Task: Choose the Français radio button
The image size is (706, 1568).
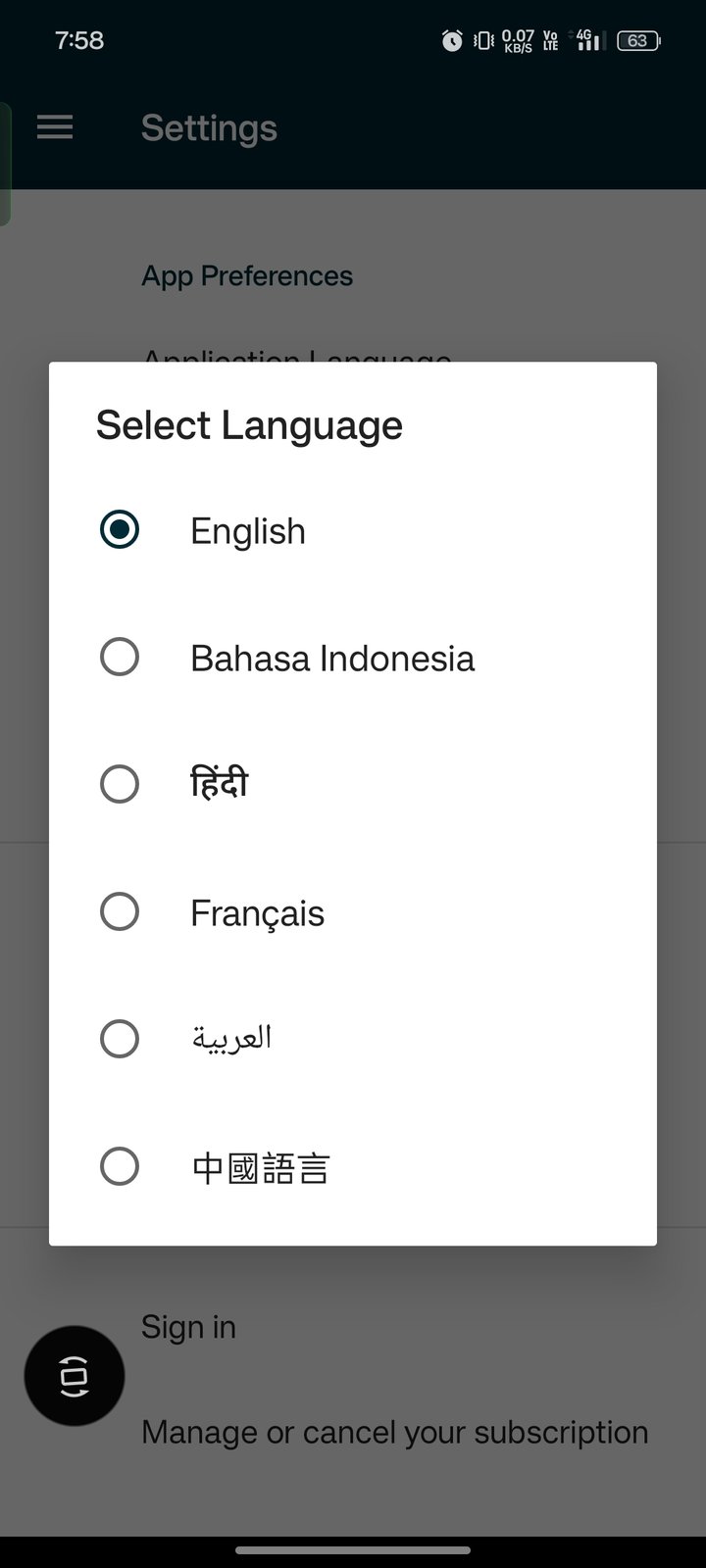Action: point(120,912)
